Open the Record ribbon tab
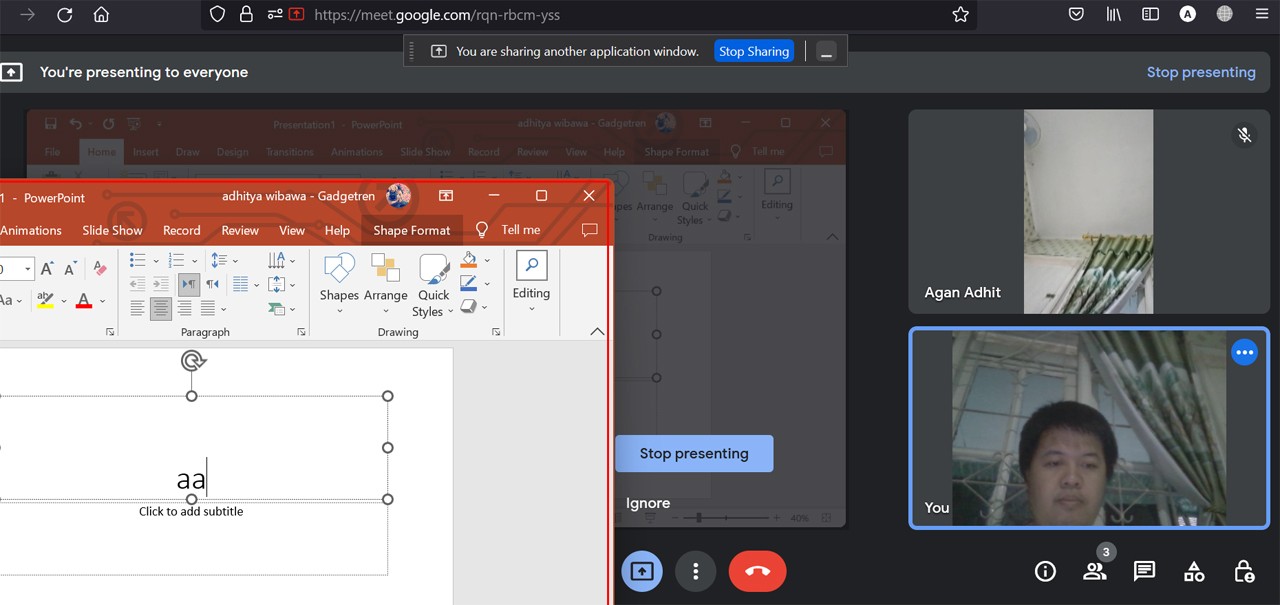This screenshot has height=605, width=1280. coord(181,230)
